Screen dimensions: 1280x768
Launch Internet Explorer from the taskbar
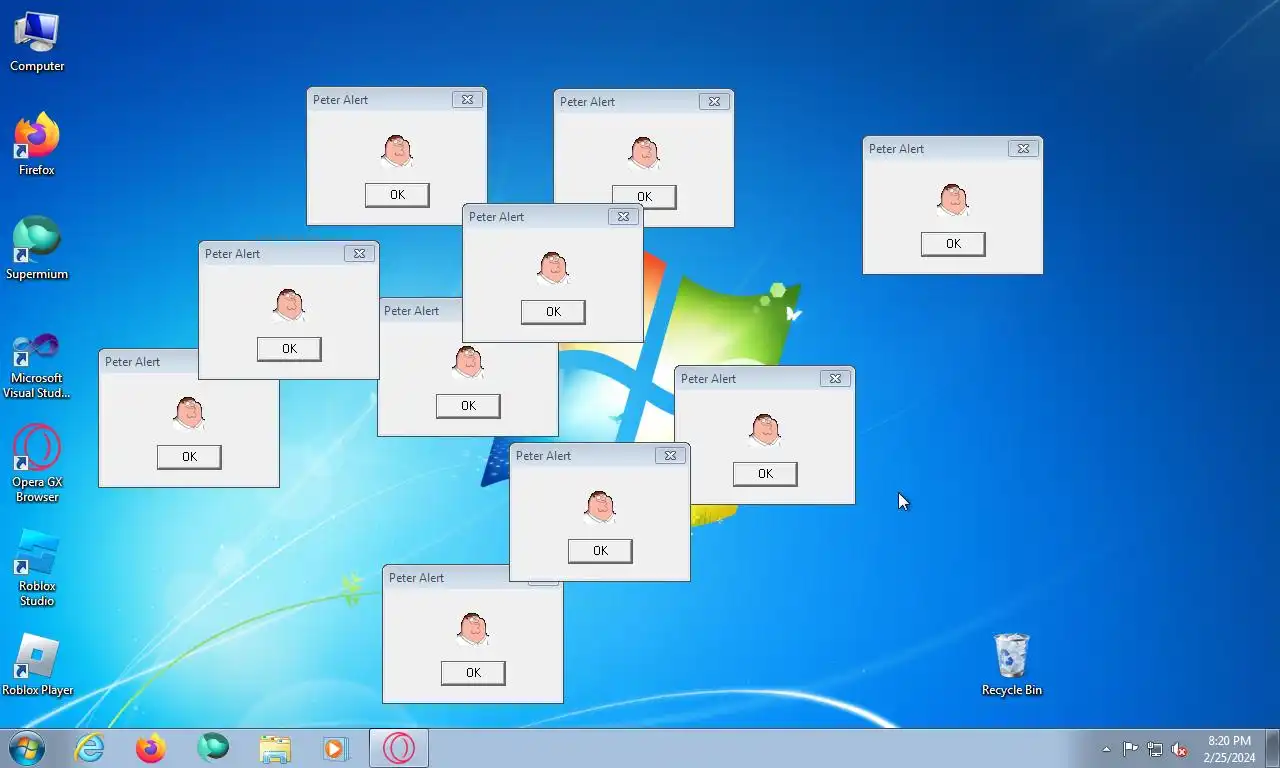click(90, 748)
